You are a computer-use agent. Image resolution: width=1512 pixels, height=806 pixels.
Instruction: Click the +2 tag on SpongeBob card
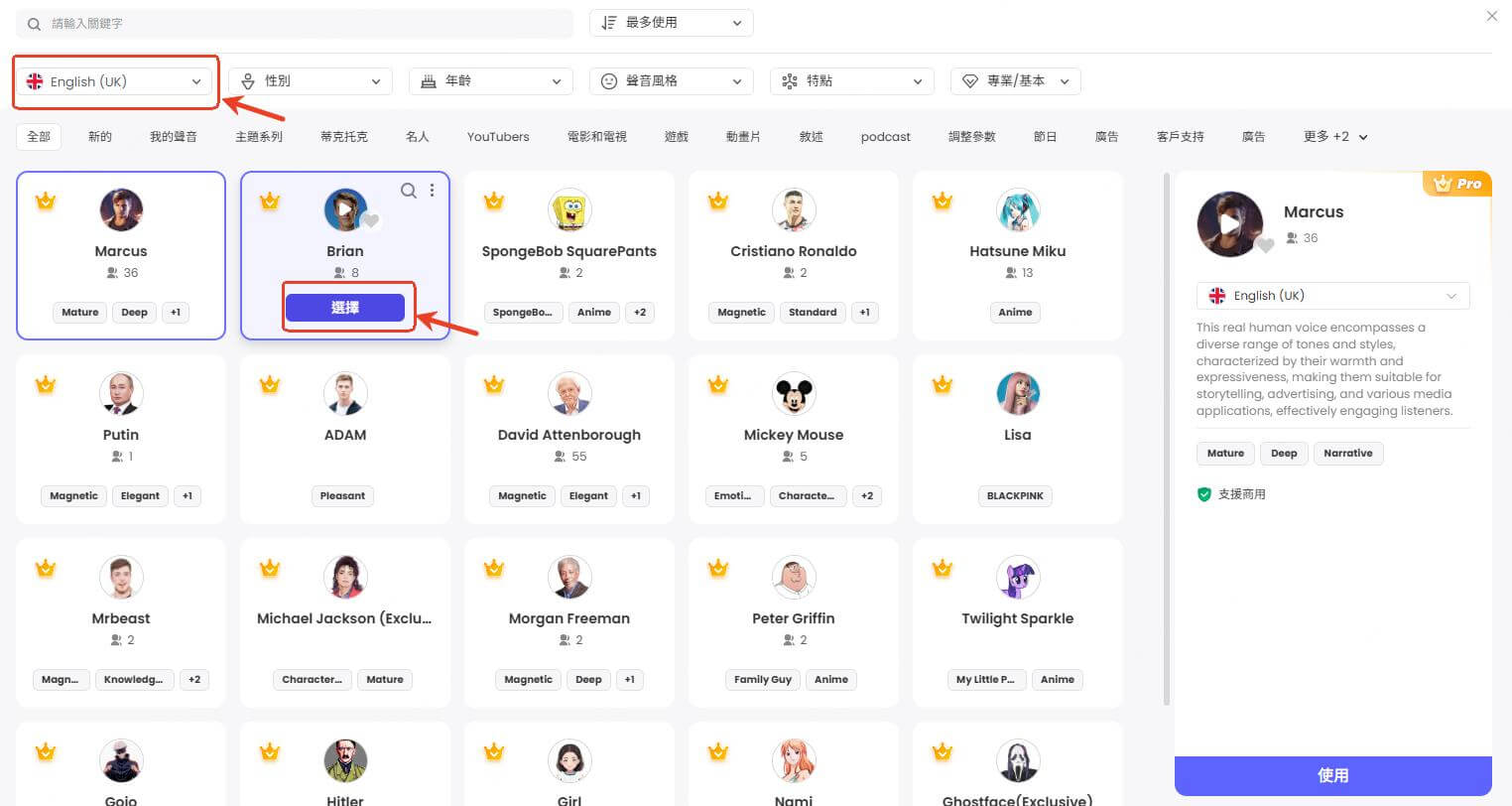point(640,312)
